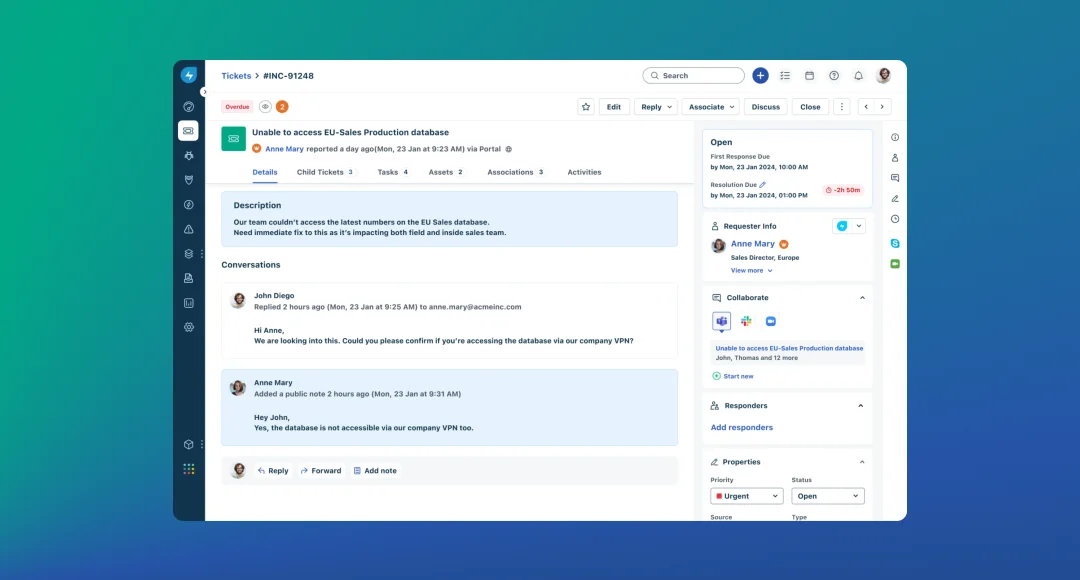Image resolution: width=1080 pixels, height=580 pixels.
Task: Switch to the Child Tickets tab
Action: (x=325, y=172)
